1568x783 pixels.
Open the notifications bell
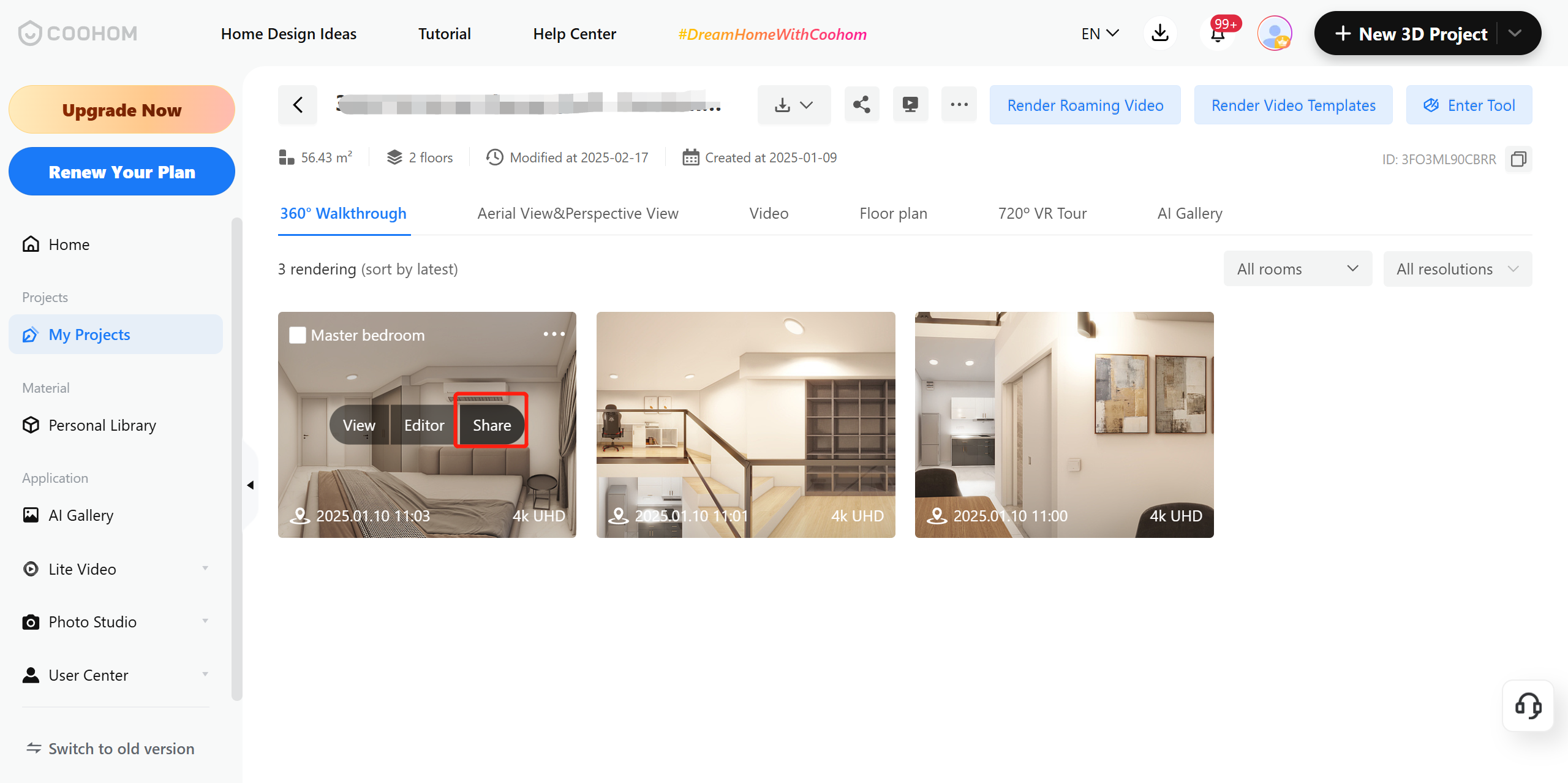click(1218, 34)
